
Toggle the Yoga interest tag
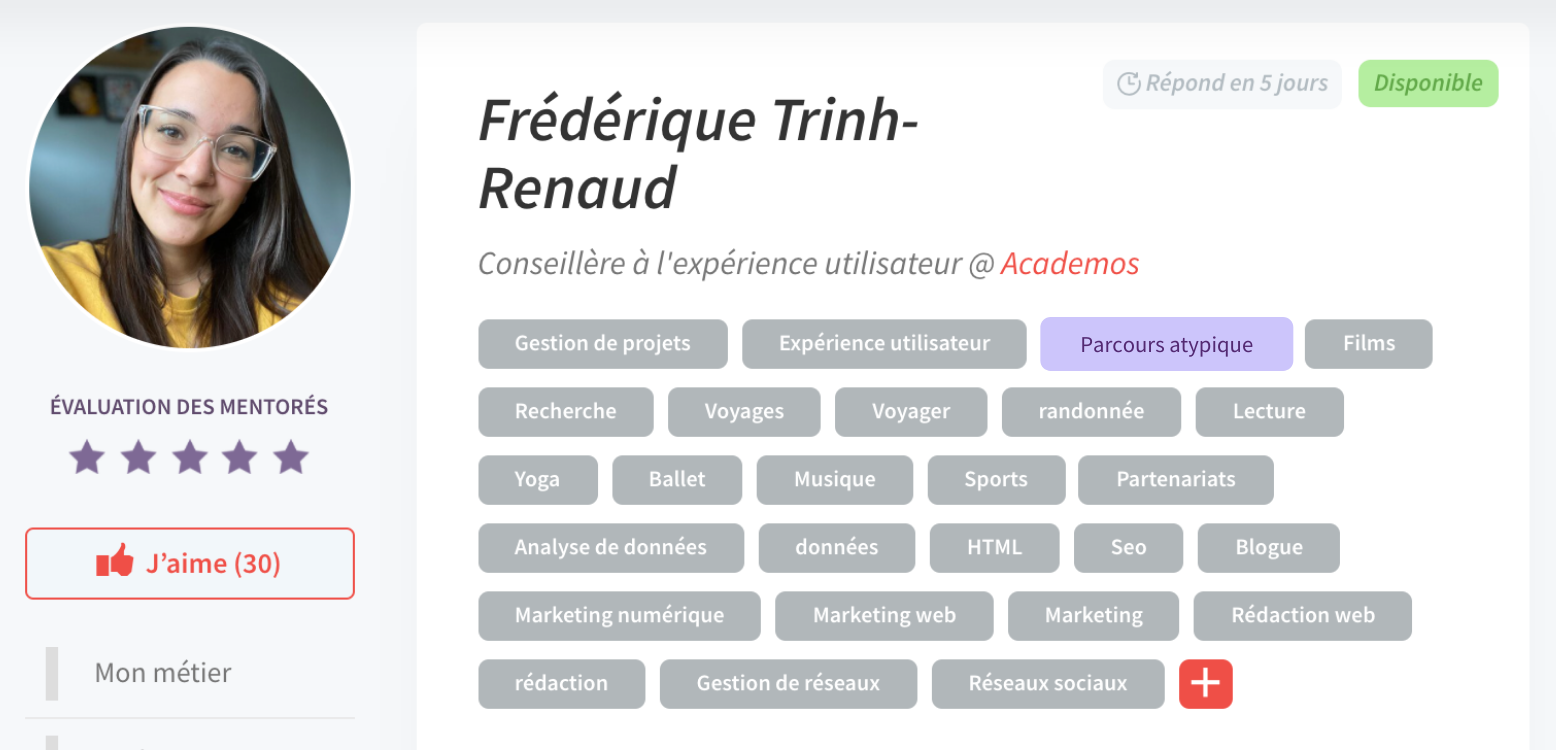pyautogui.click(x=538, y=479)
